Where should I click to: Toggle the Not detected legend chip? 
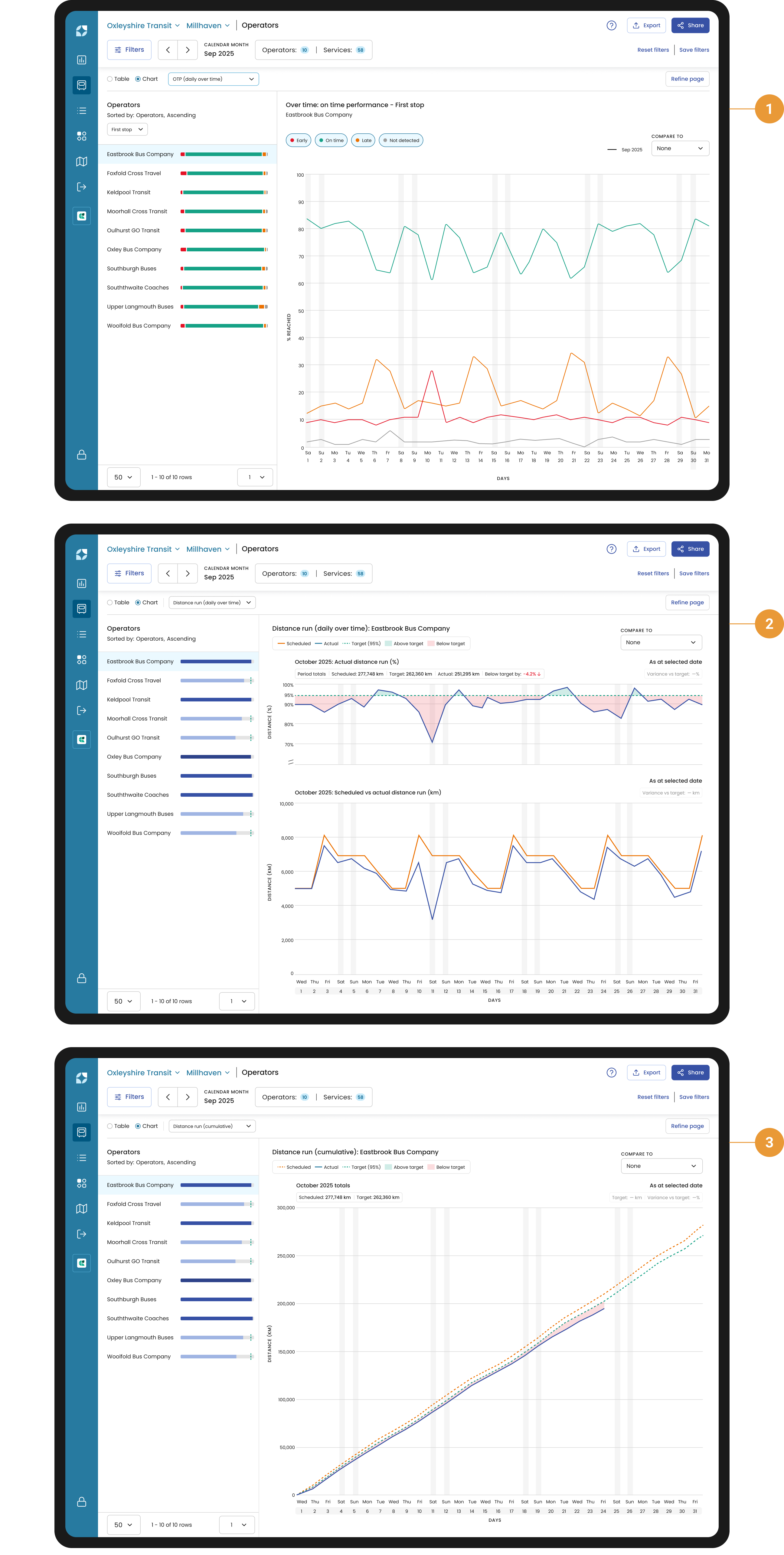pos(401,141)
